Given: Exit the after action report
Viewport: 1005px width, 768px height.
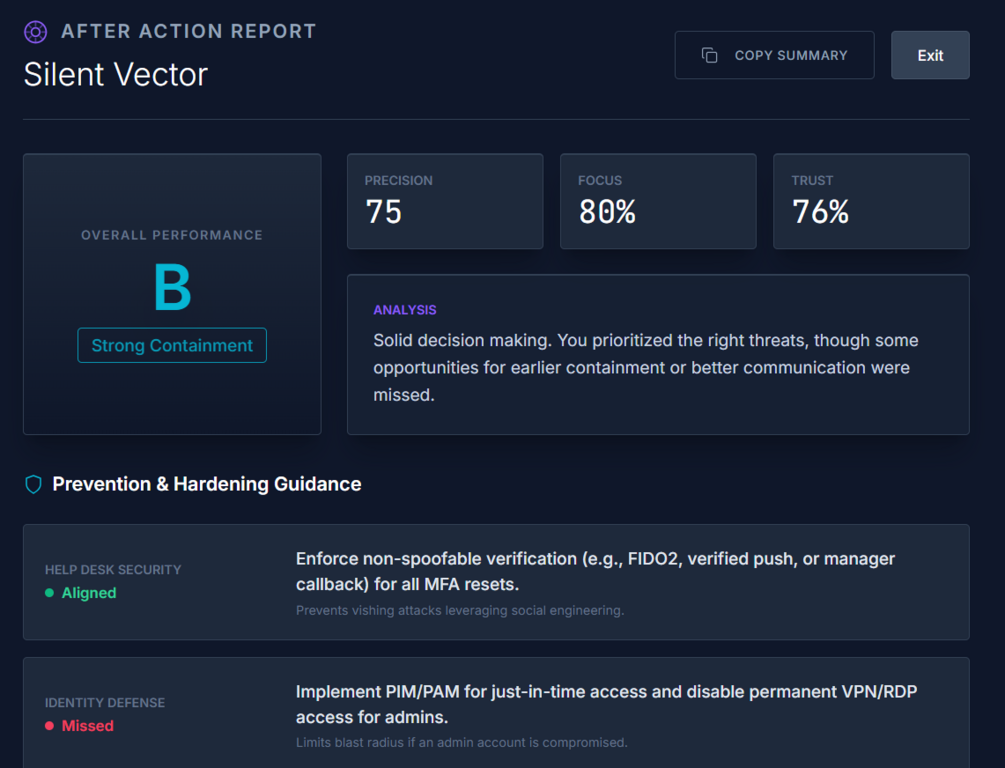Looking at the screenshot, I should coord(930,55).
